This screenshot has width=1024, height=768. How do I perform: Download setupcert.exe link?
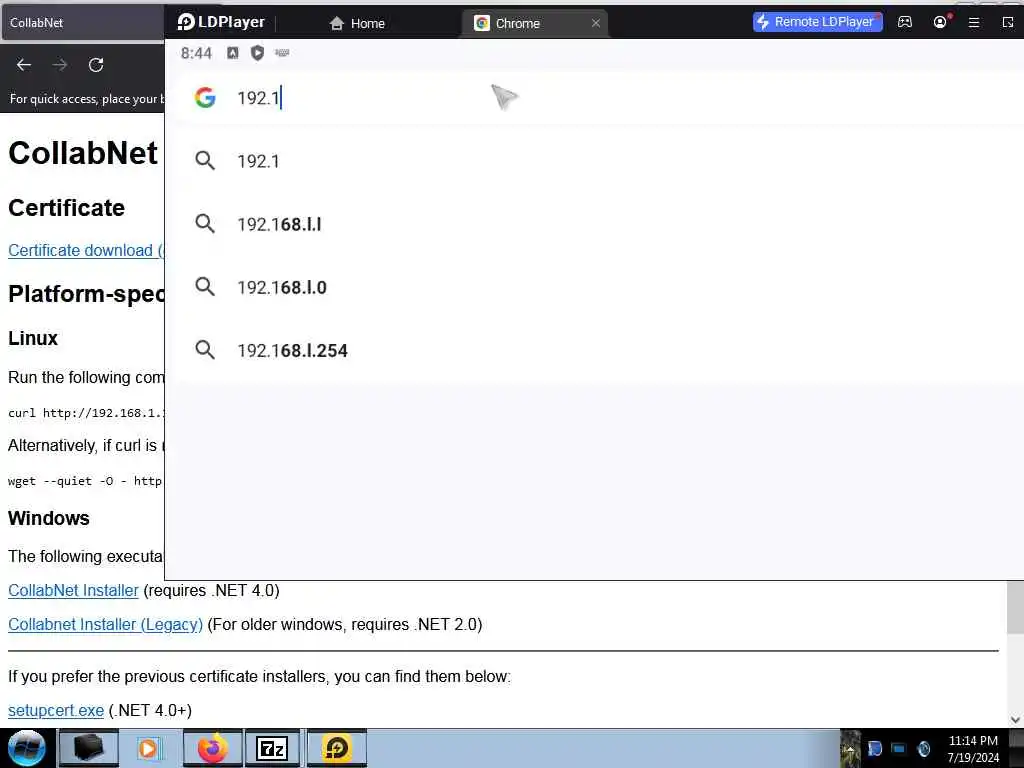pos(56,711)
